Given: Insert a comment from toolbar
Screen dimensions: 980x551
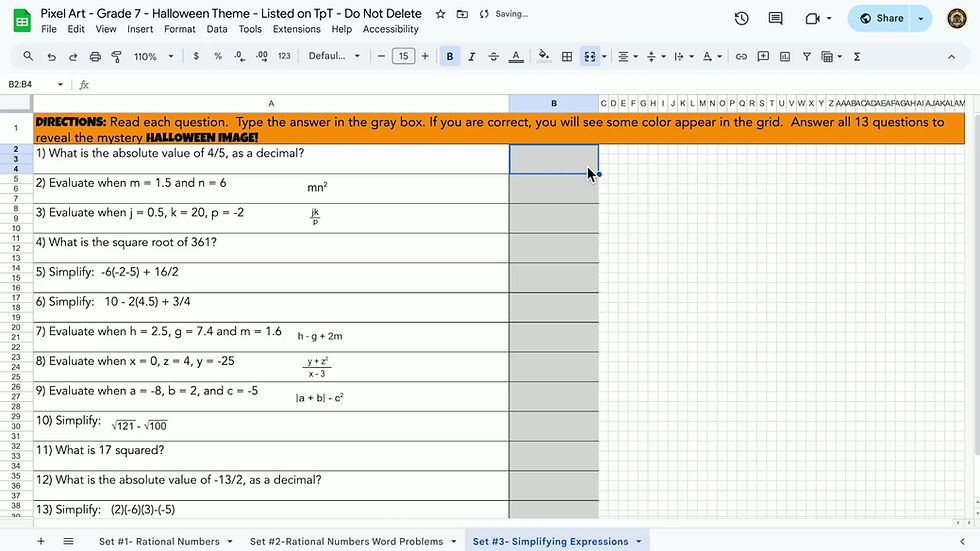Looking at the screenshot, I should click(x=763, y=56).
